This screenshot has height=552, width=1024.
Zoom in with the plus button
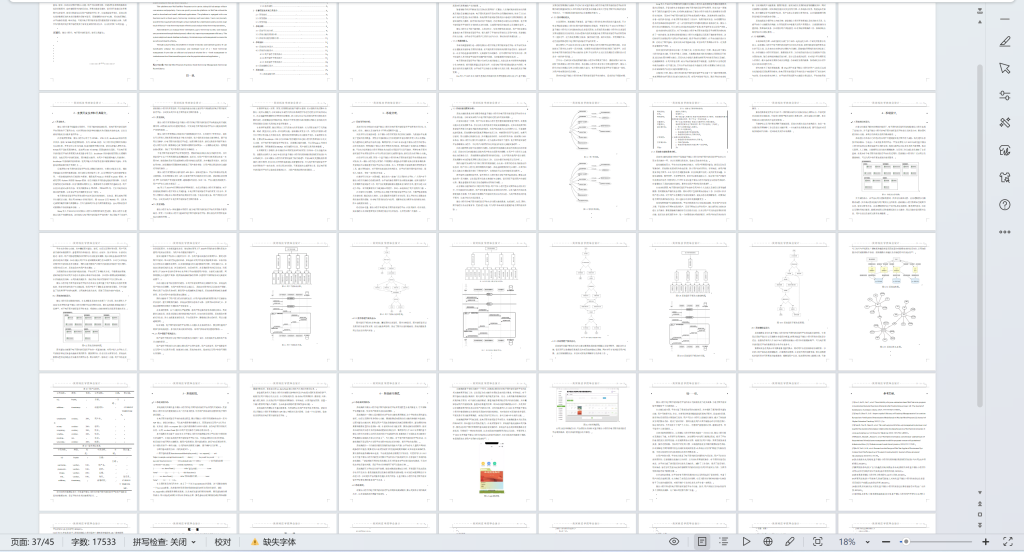(x=985, y=542)
